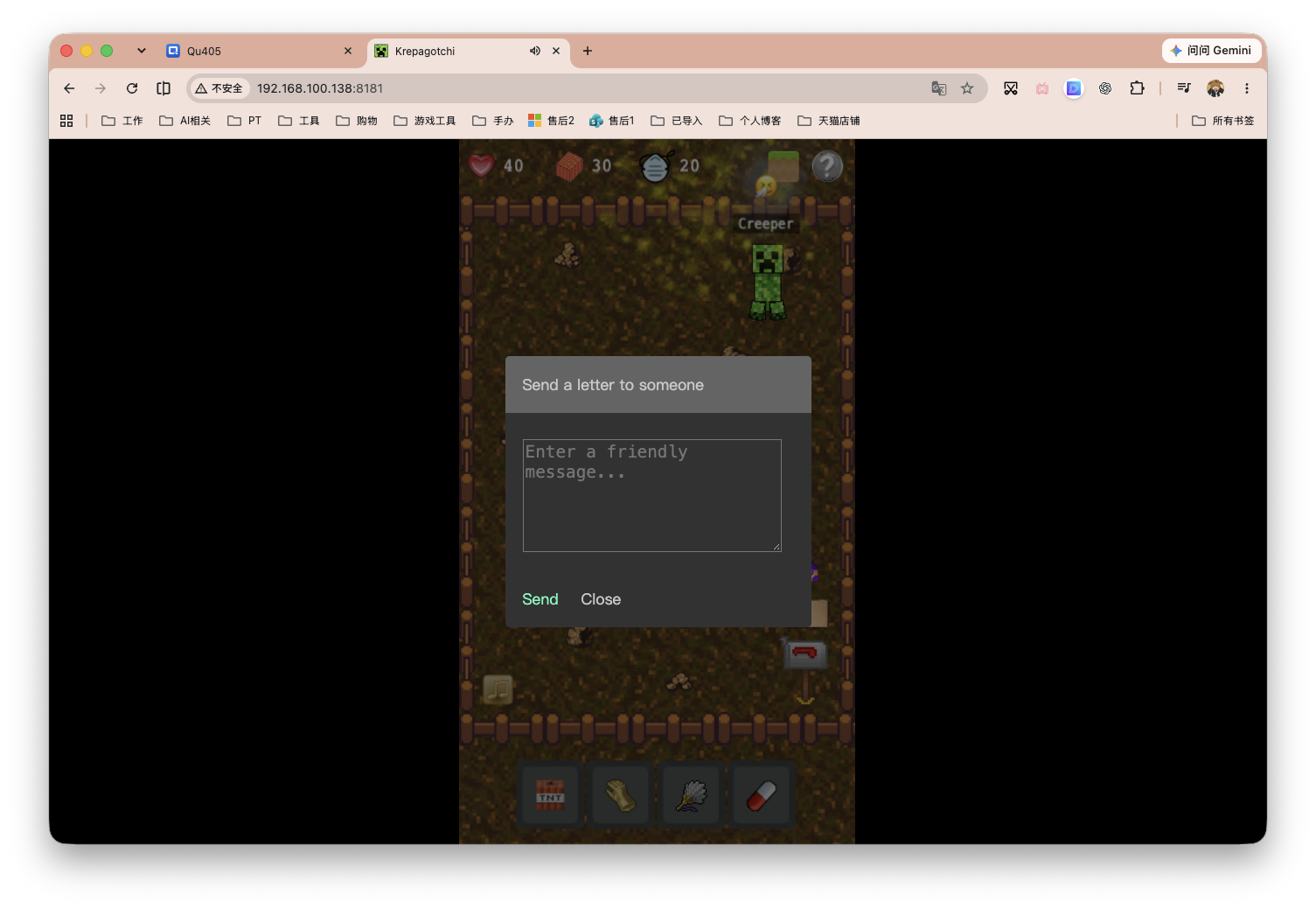Focus the friendly message text area
1316x909 pixels.
coord(652,495)
